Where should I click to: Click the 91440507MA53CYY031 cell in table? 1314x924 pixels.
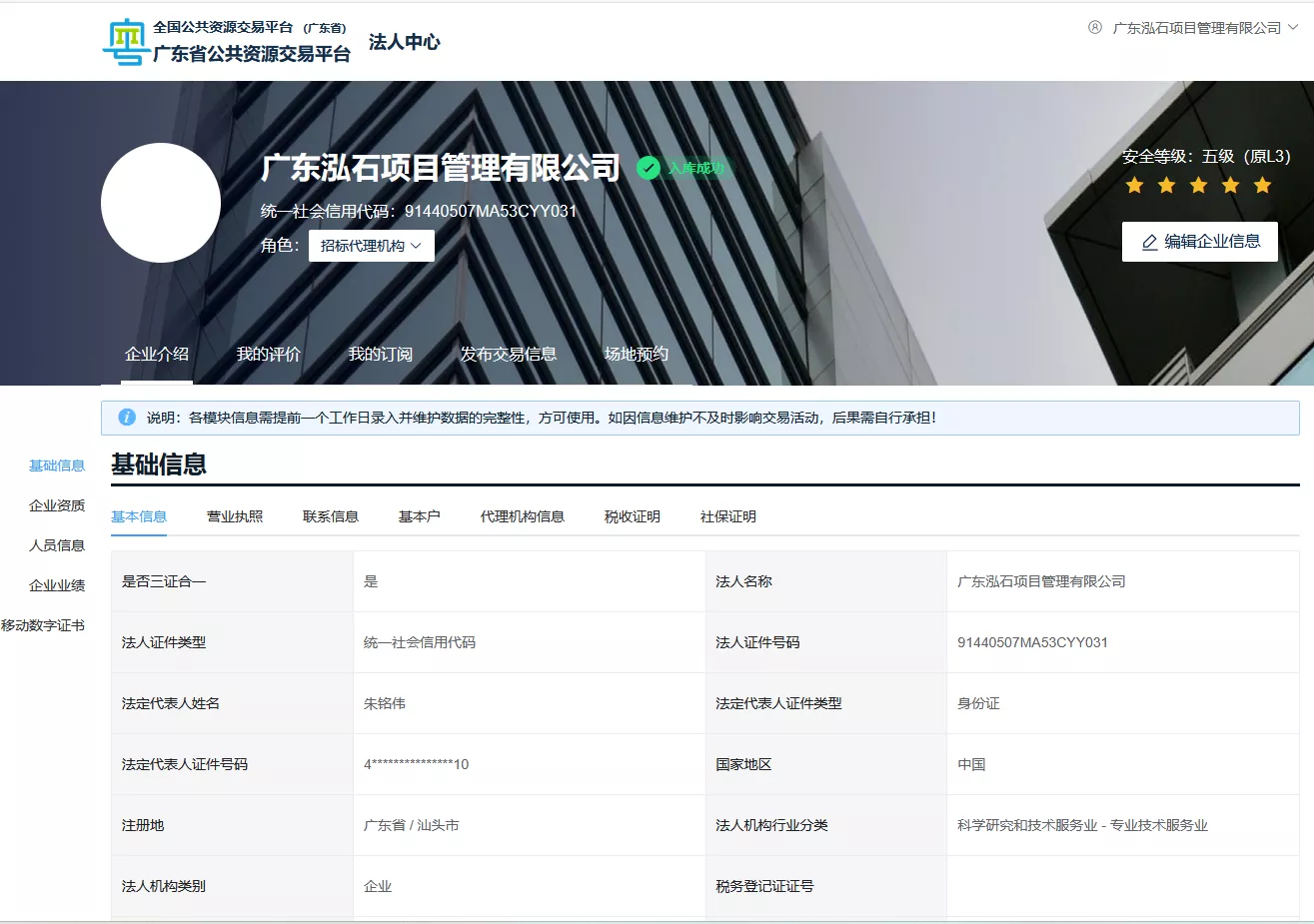[1032, 642]
